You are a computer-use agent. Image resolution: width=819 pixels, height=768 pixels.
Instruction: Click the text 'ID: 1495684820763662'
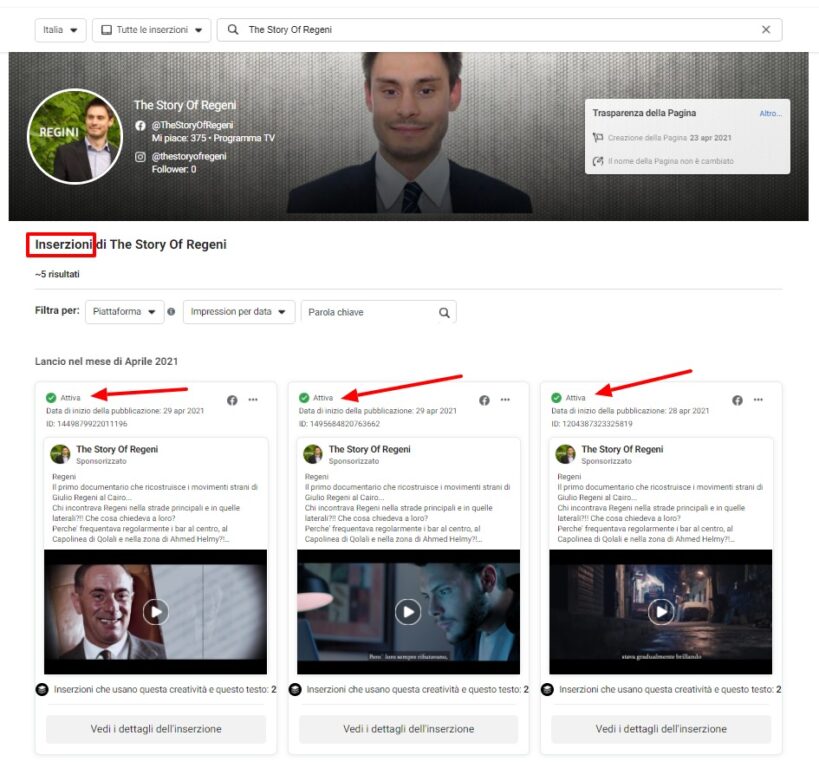pos(340,424)
